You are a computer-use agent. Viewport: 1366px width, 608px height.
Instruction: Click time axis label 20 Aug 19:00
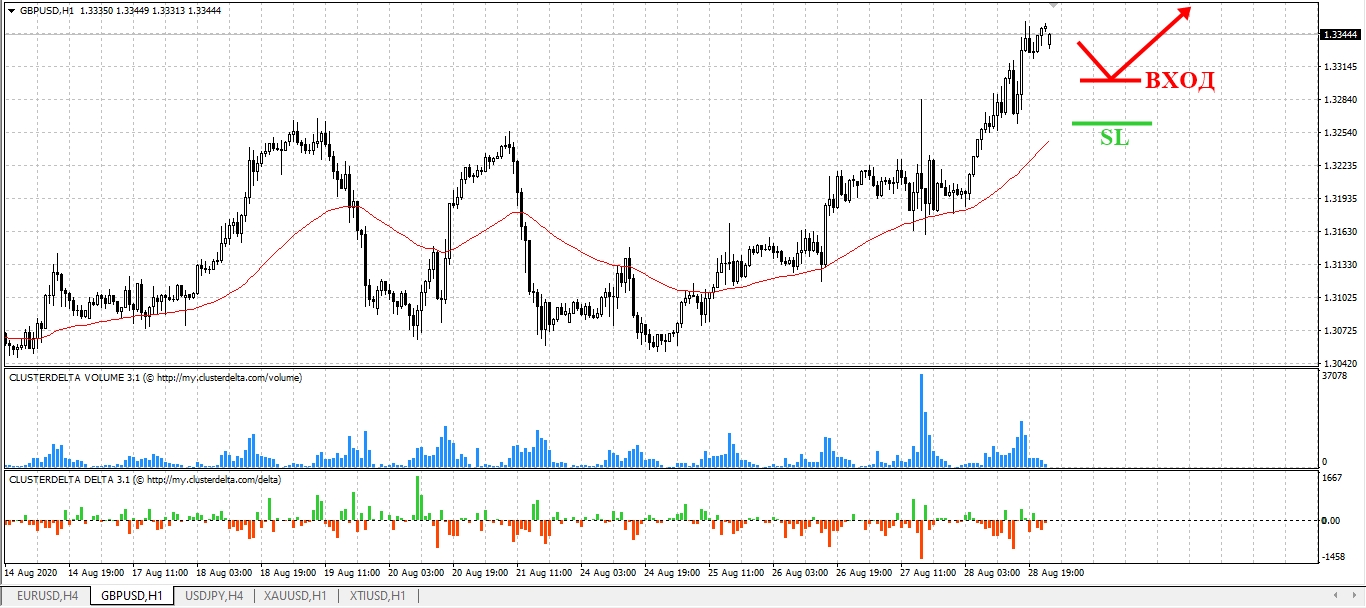[x=482, y=574]
